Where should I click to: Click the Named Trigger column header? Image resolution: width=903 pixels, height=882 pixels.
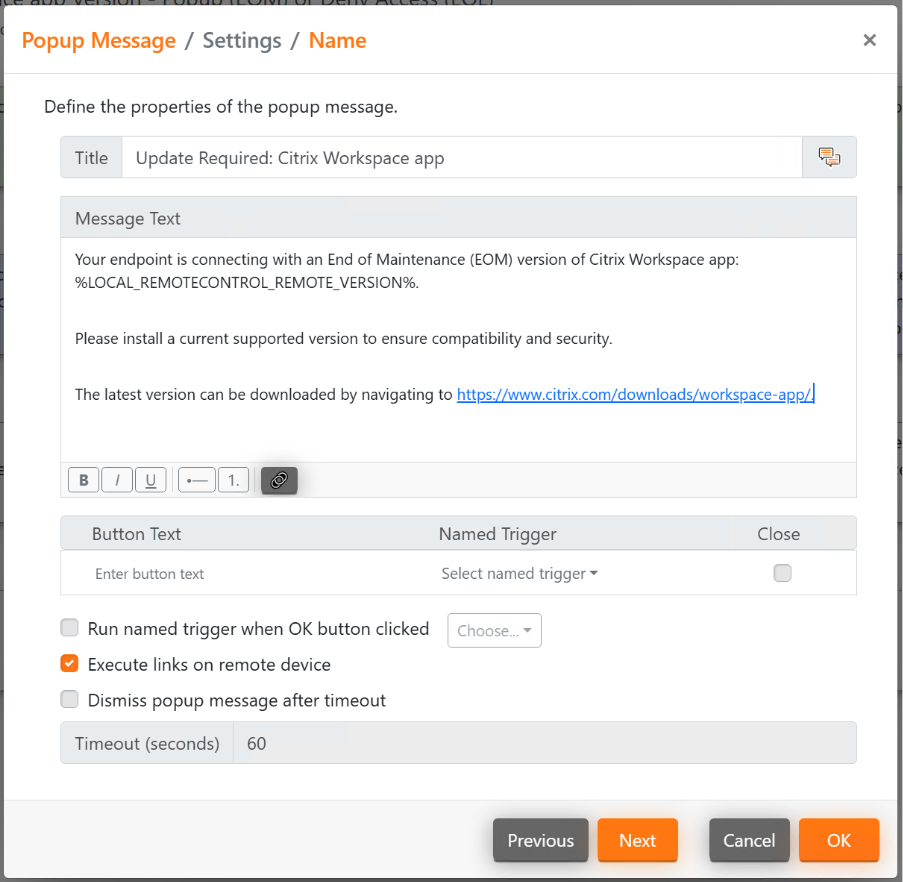[x=498, y=534]
